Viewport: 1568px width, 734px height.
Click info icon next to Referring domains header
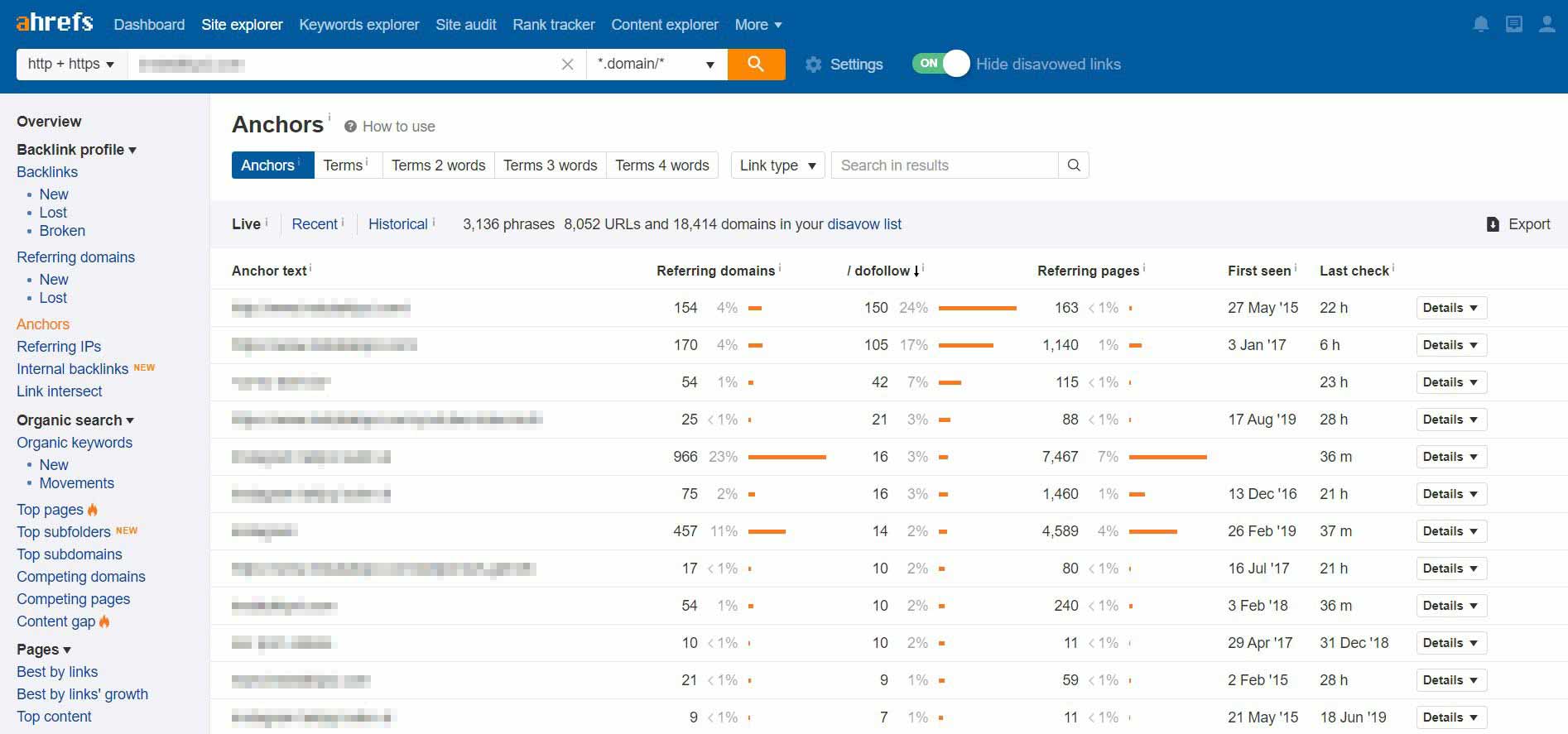click(x=780, y=268)
